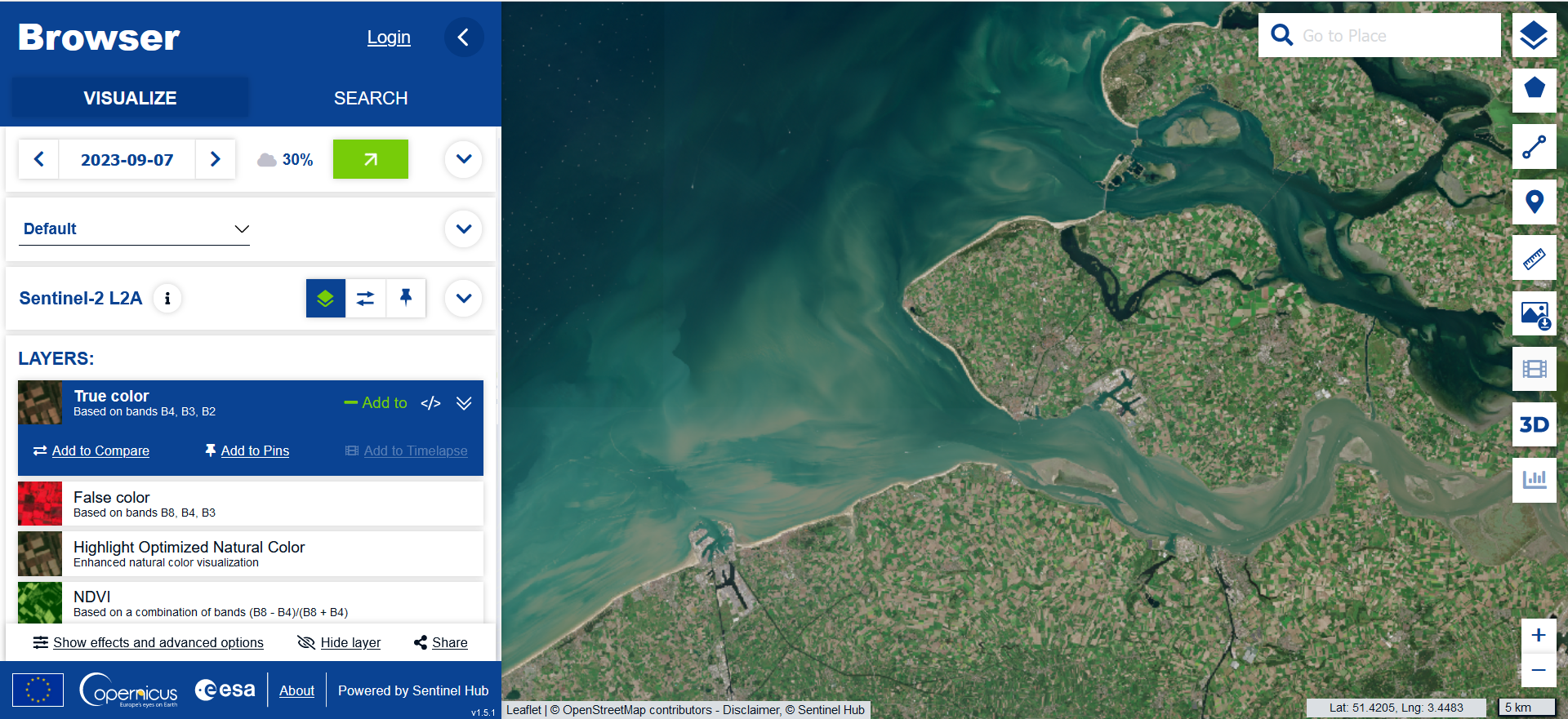This screenshot has height=719, width=1568.
Task: Open the map layers selector icon
Action: click(x=1533, y=35)
